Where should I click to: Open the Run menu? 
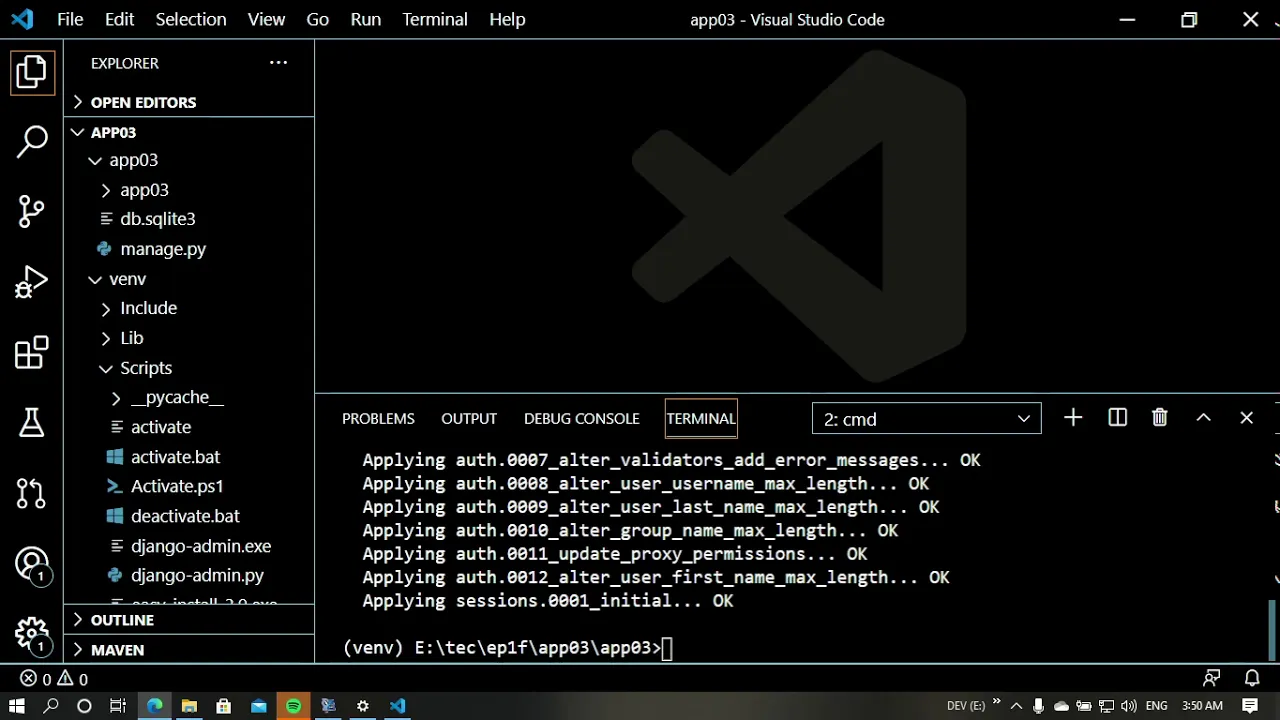tap(366, 19)
